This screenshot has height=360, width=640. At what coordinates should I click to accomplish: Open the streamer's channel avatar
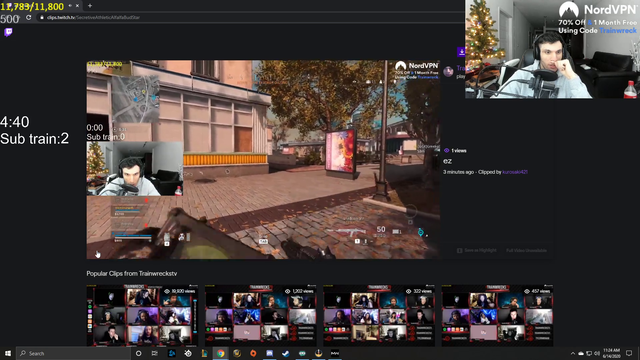pos(449,71)
